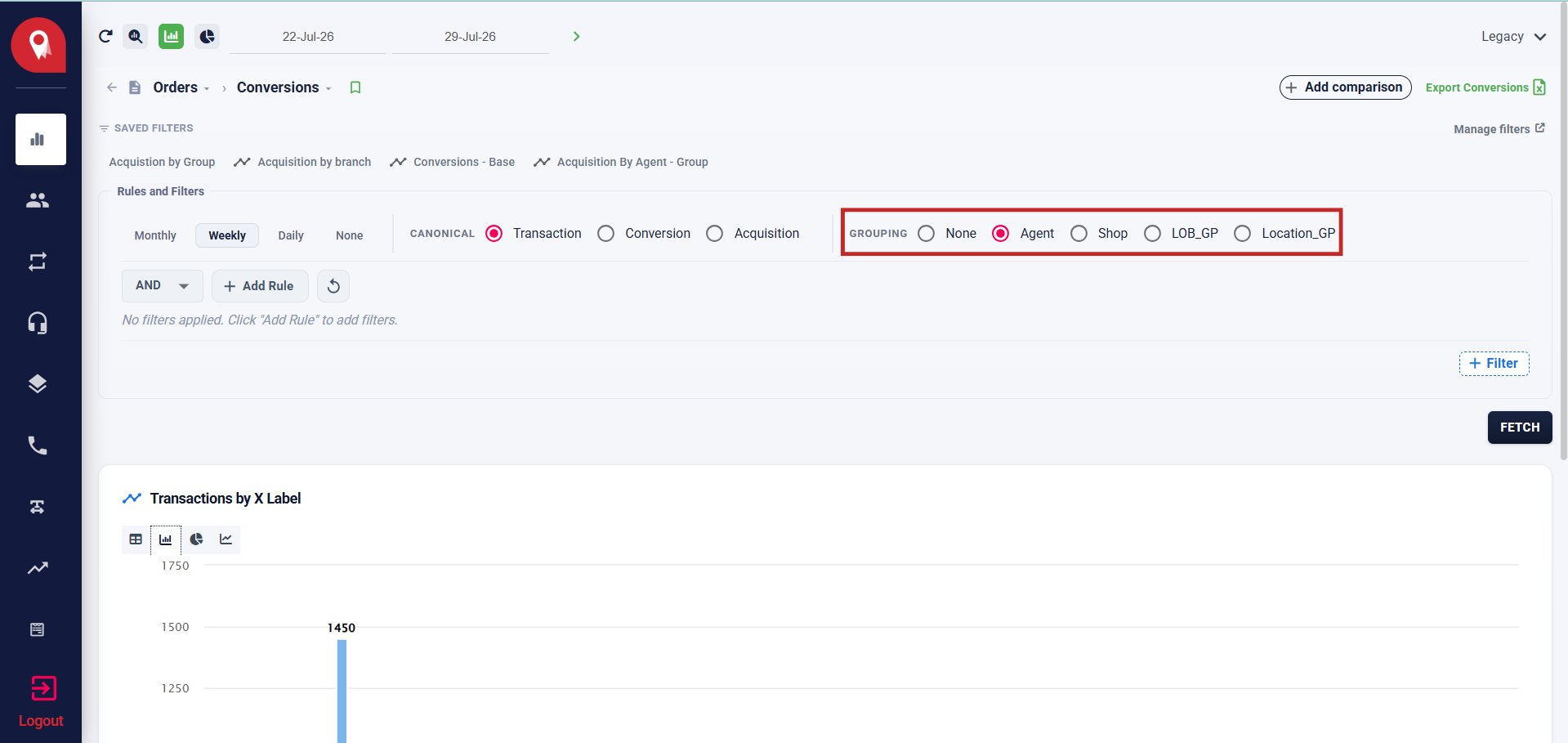
Task: Switch the chart to table view icon
Action: [x=136, y=539]
